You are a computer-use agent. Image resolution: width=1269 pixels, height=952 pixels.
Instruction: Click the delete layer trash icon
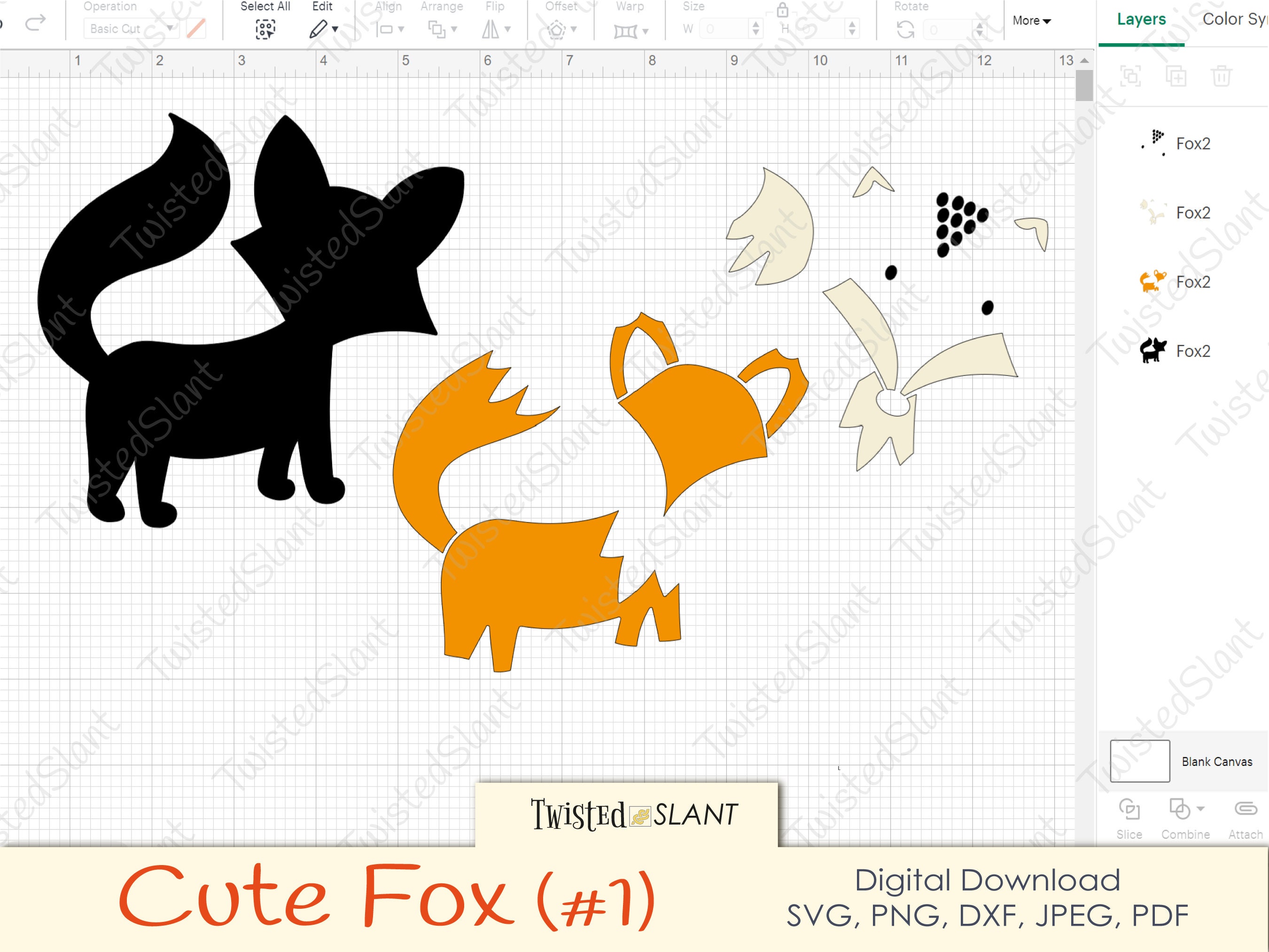[1222, 76]
